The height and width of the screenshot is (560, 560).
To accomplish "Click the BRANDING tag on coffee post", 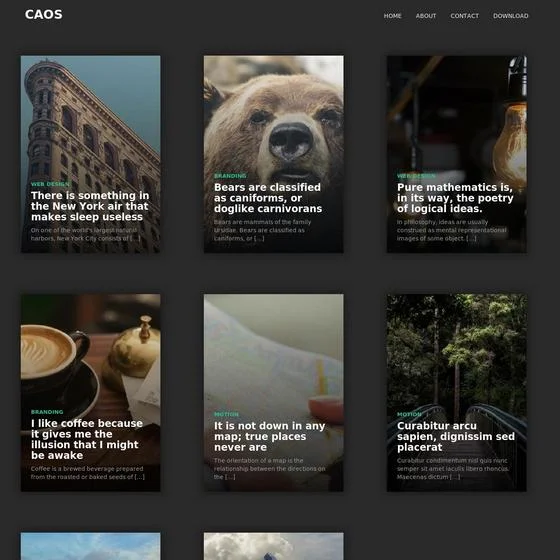I will click(47, 412).
